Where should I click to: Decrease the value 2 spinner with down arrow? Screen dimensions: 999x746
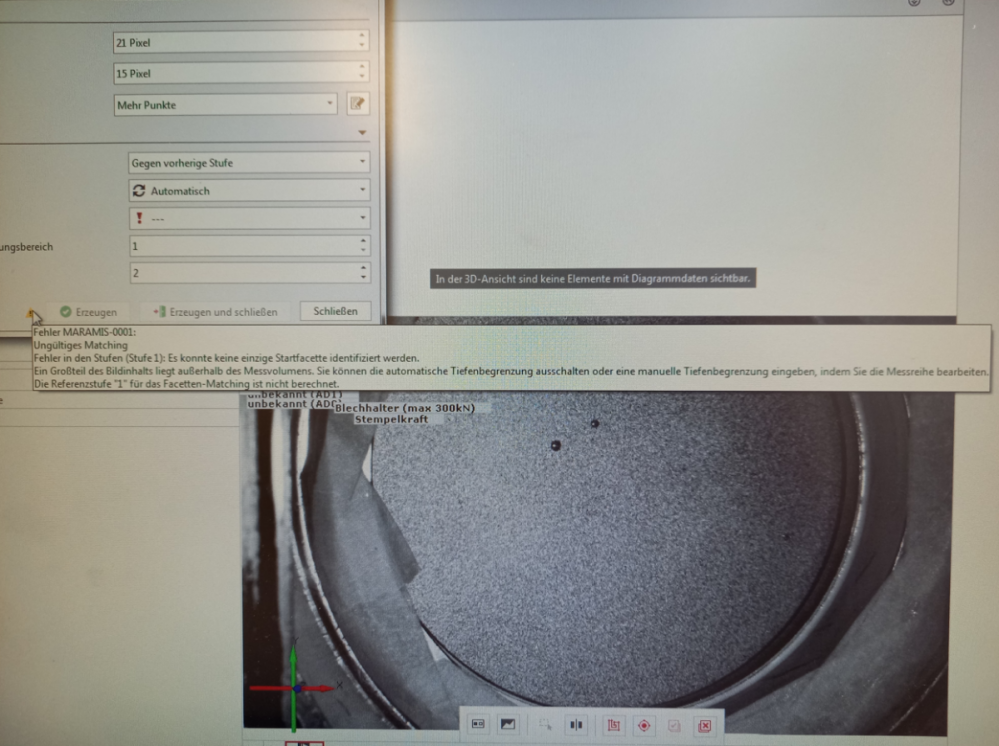pos(363,277)
